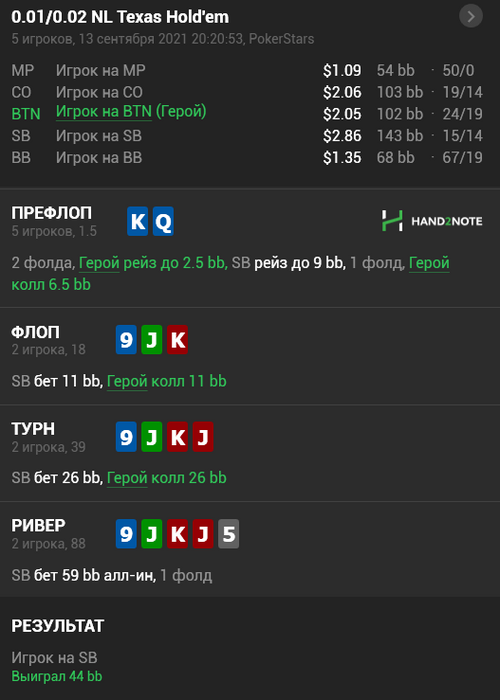
Task: Click the blue 9 card on the flop
Action: 126,340
